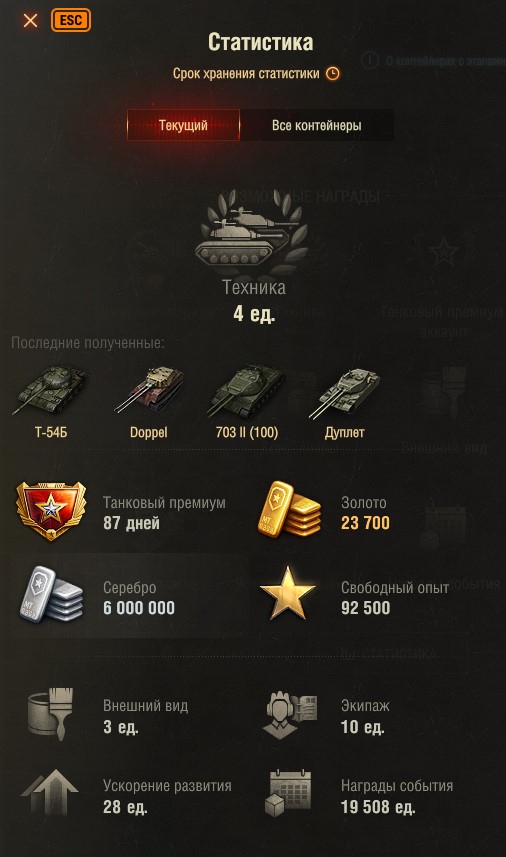
Task: Click the Серебро silver bars icon
Action: tap(51, 594)
